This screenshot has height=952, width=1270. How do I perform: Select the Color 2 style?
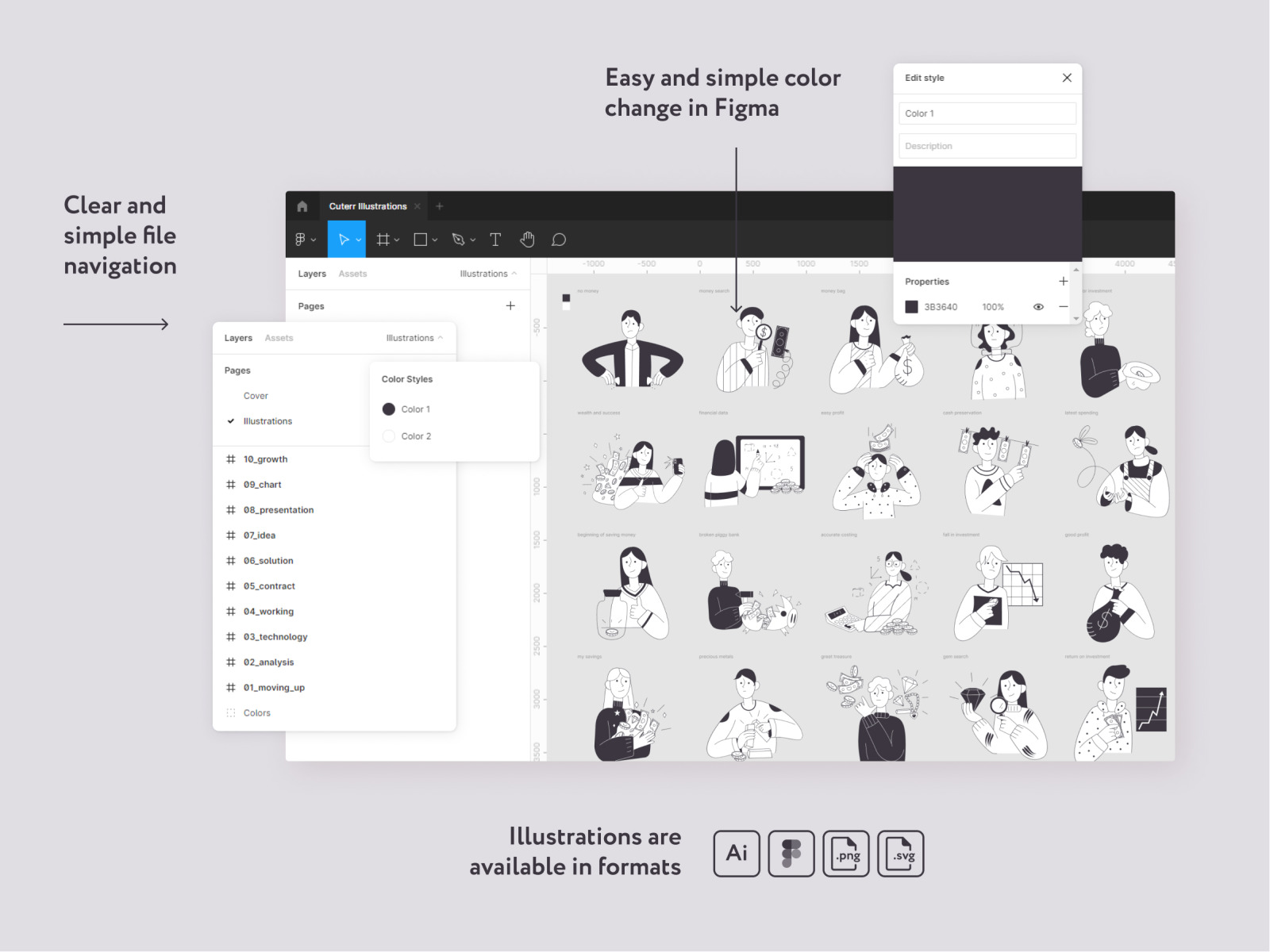click(x=415, y=436)
